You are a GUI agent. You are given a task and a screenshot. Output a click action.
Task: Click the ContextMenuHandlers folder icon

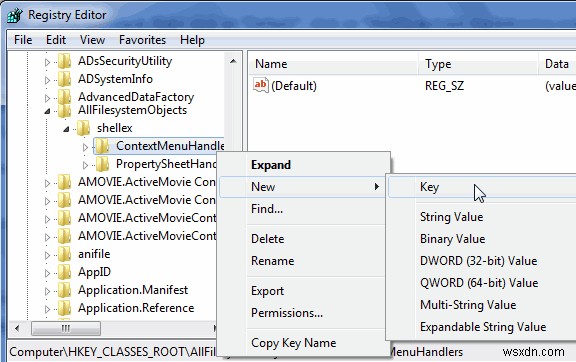(x=102, y=146)
